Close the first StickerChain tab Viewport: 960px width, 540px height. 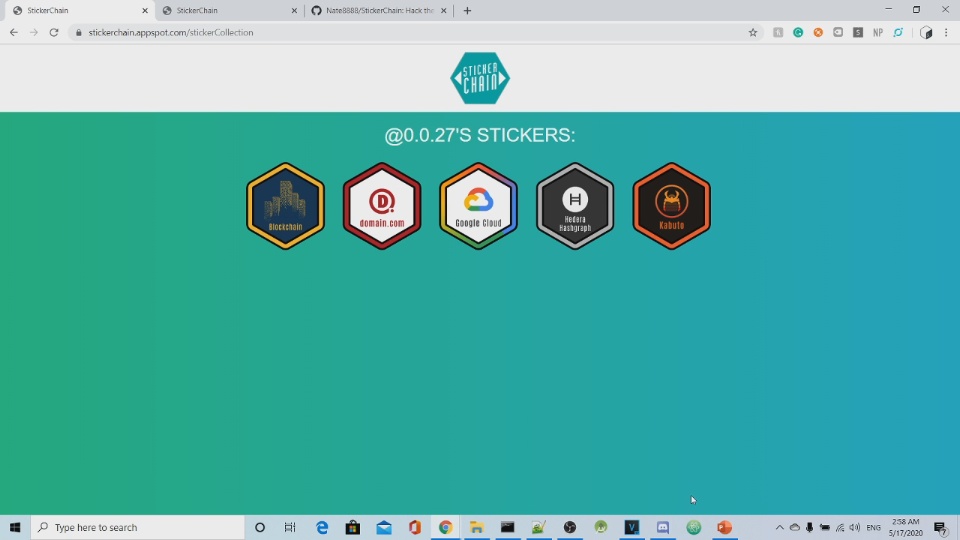(145, 10)
